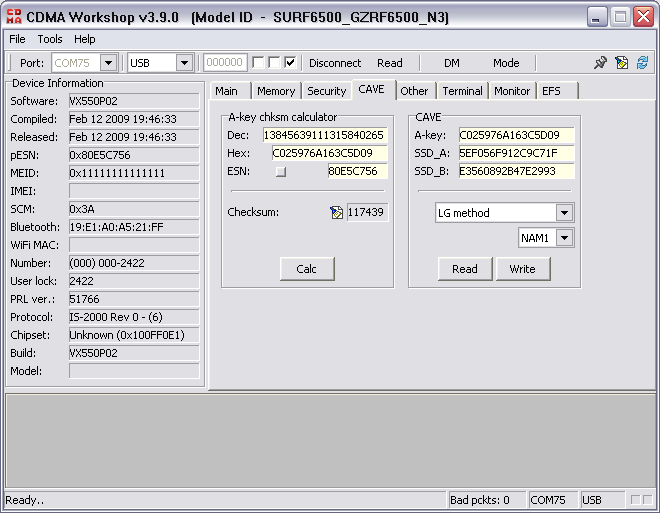
Task: Click the Build value VX550P02
Action: [134, 353]
